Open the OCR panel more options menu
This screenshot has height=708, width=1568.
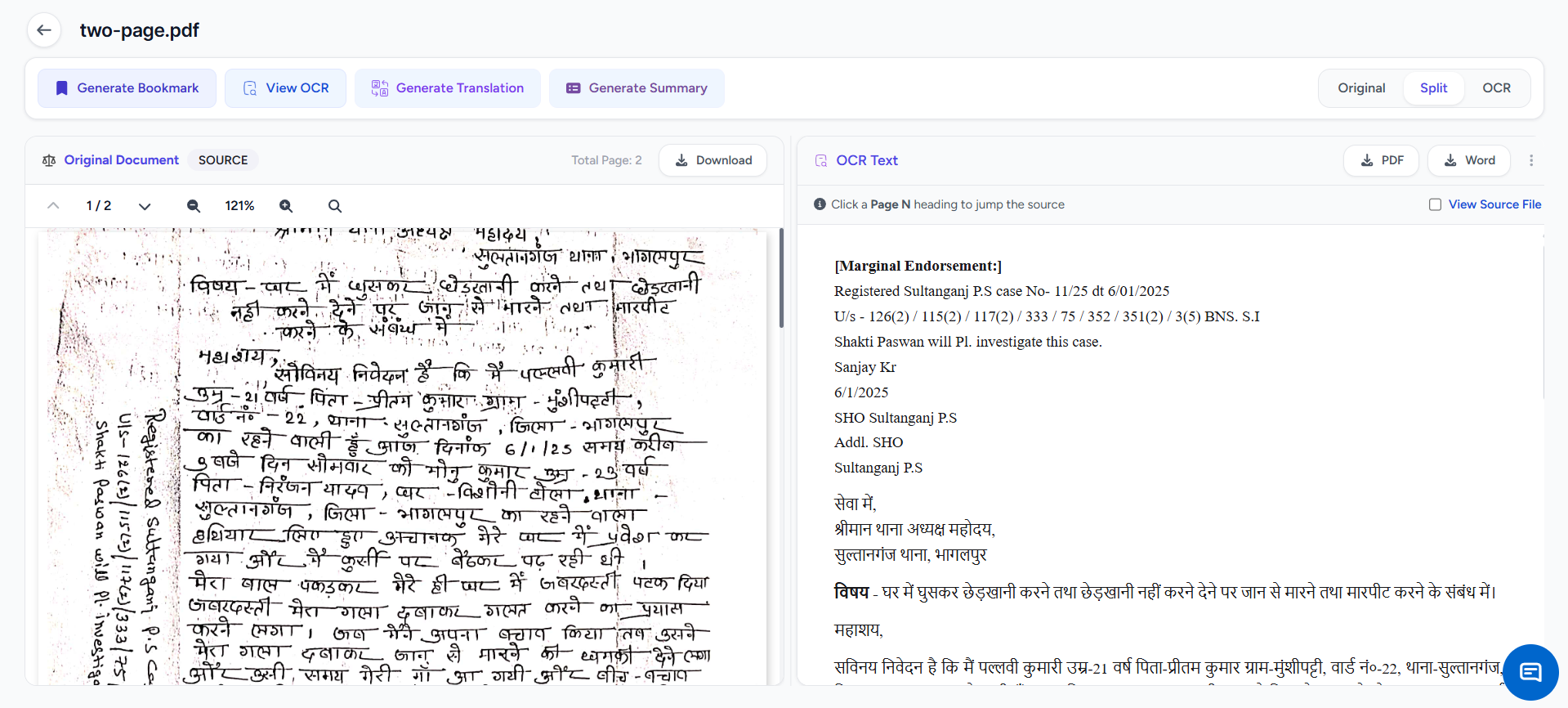pos(1531,160)
